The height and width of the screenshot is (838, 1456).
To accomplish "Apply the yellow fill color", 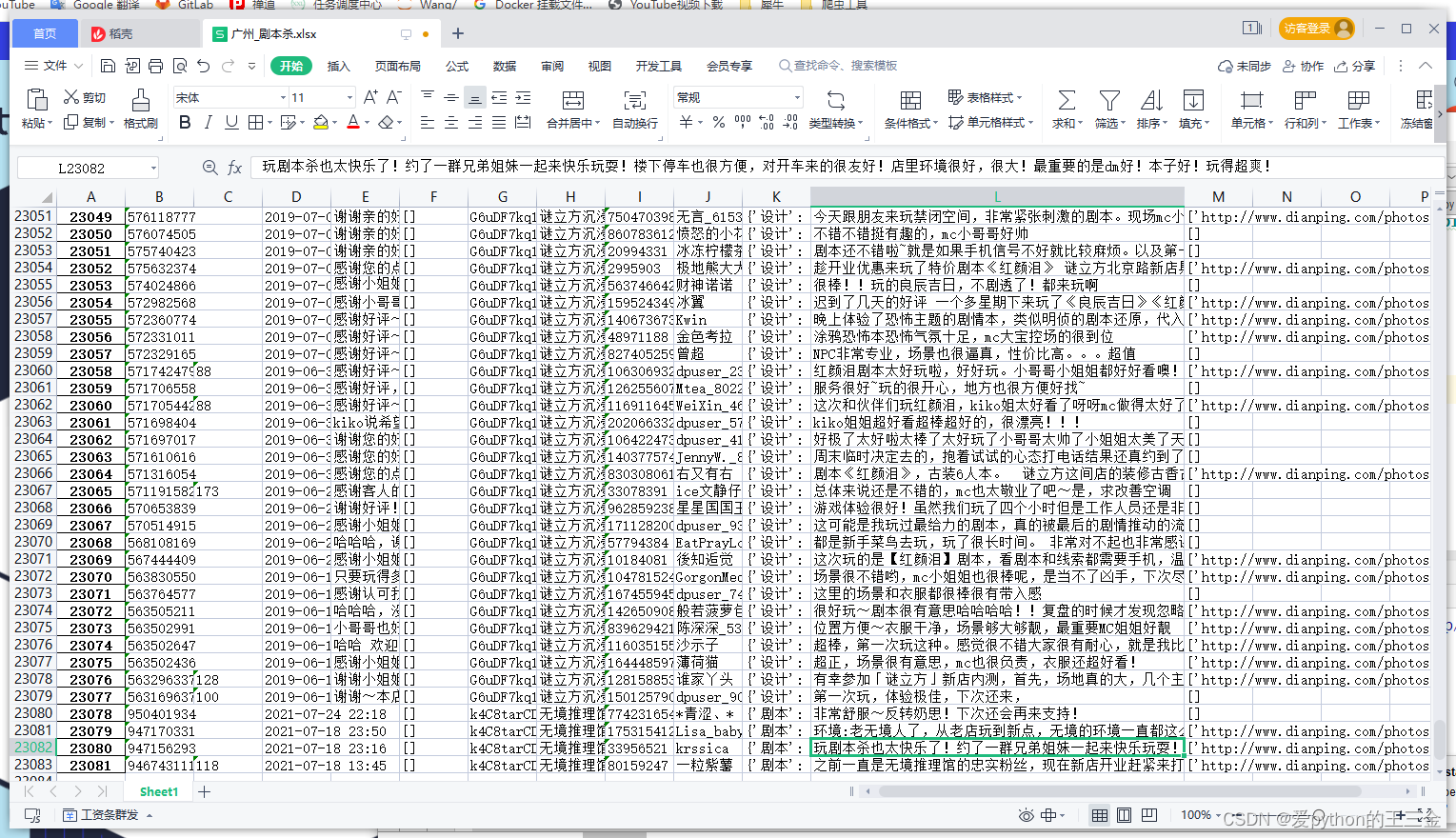I will pyautogui.click(x=321, y=122).
